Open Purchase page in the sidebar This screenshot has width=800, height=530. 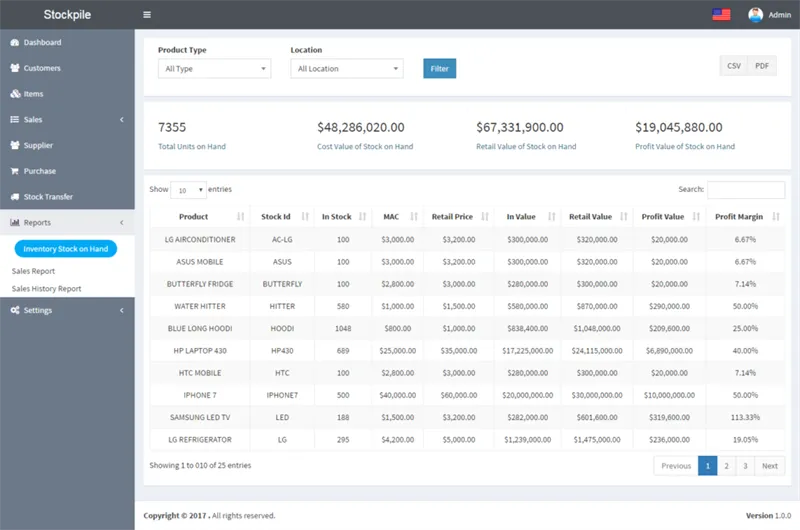pos(39,171)
